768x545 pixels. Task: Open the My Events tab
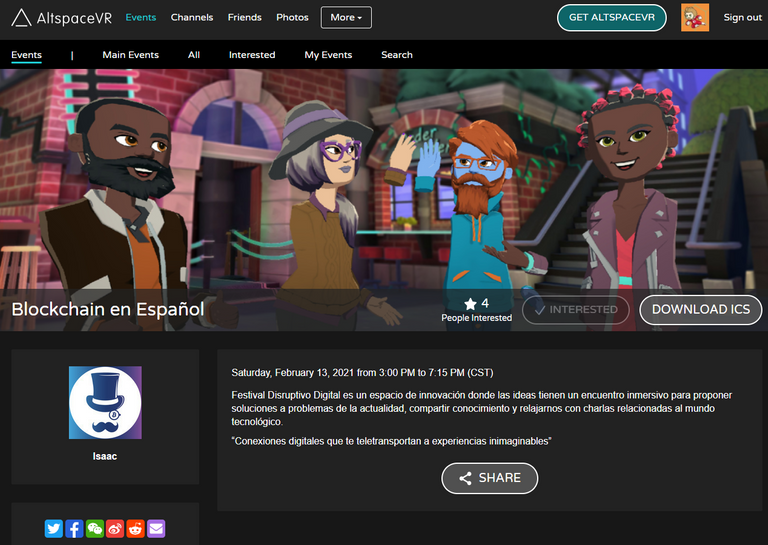[x=328, y=55]
